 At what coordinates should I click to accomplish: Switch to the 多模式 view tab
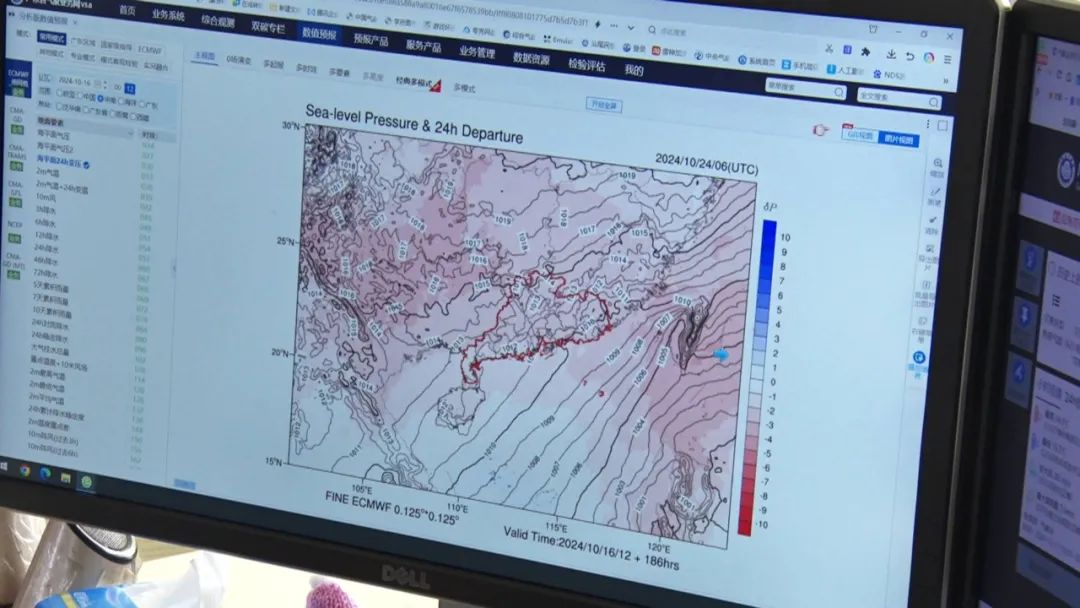click(x=464, y=88)
